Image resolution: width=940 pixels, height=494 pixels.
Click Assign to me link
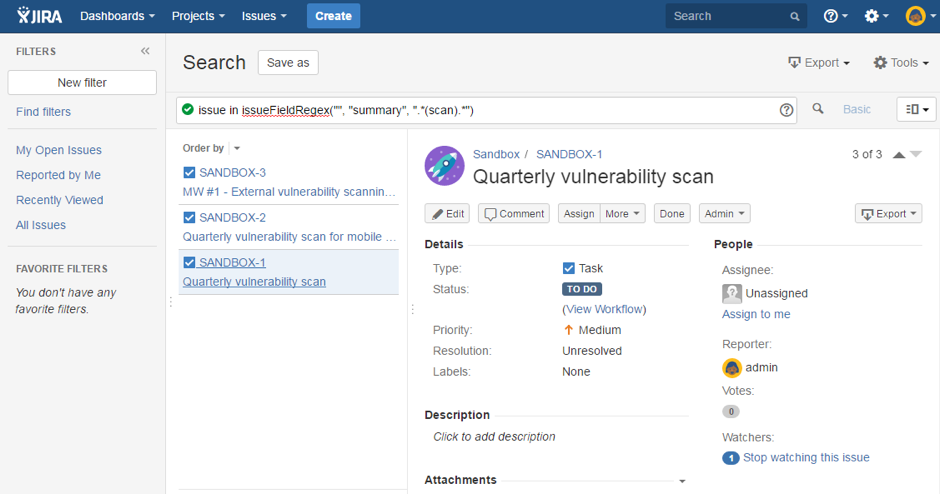(756, 314)
